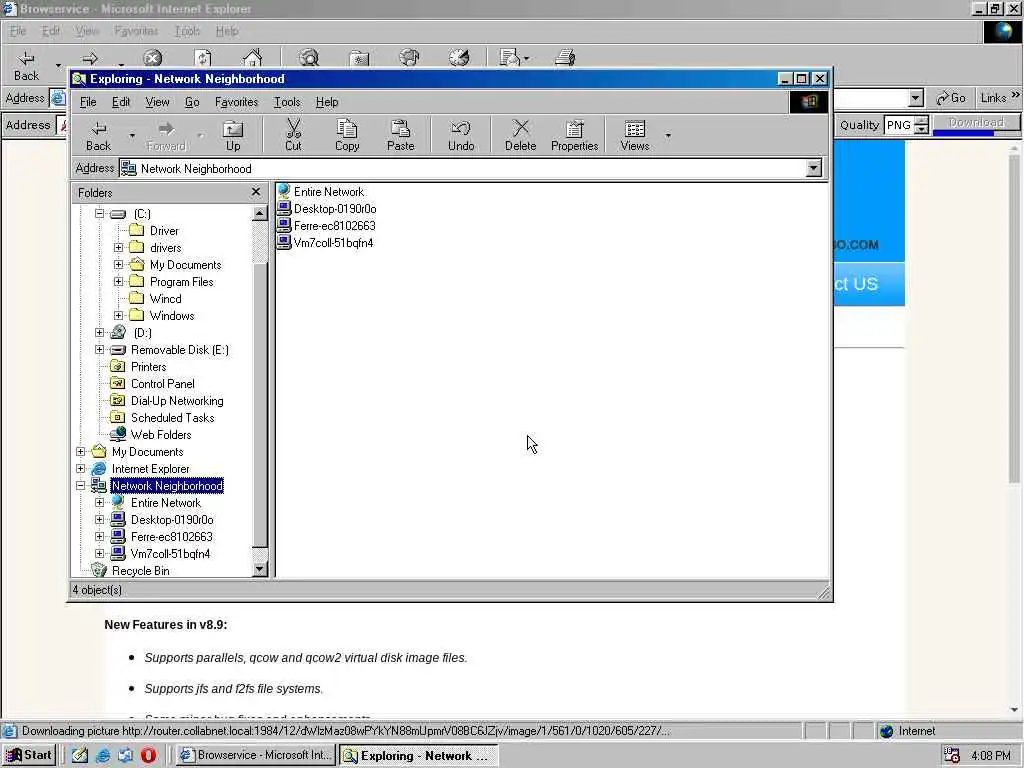The width and height of the screenshot is (1024, 768).
Task: Click the Undo toolbar icon
Action: pos(461,135)
